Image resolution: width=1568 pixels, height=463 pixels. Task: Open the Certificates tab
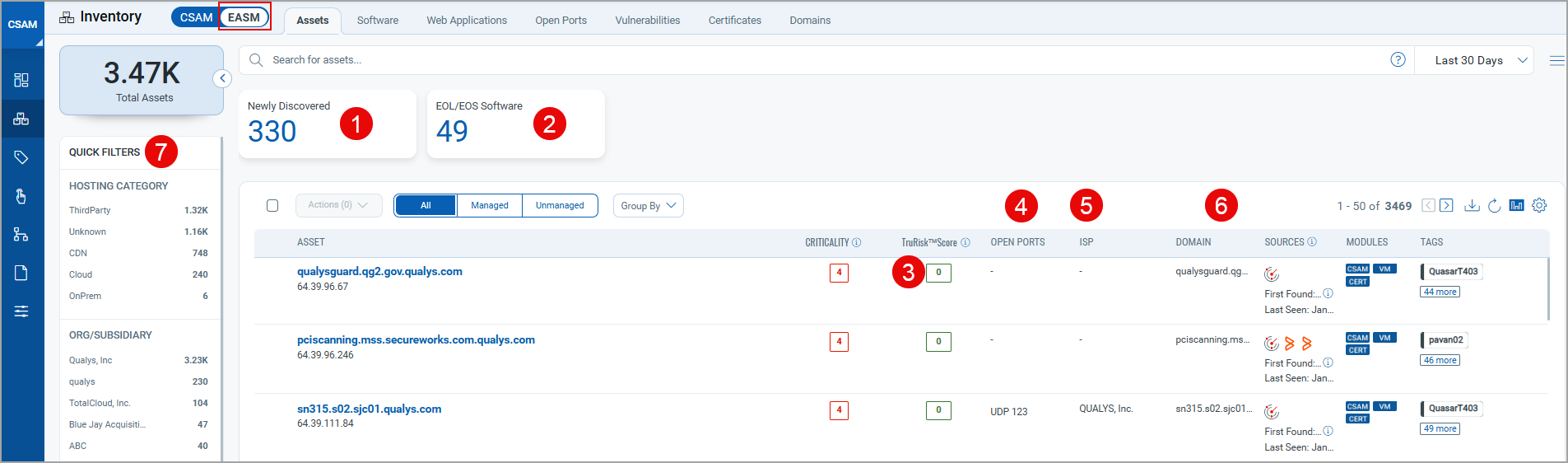pos(735,21)
